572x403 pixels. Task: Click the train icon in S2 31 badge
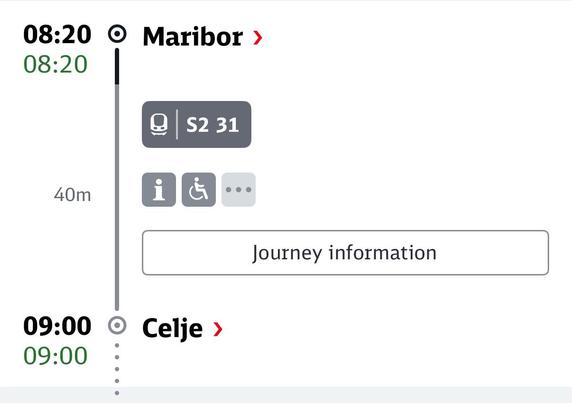pyautogui.click(x=159, y=124)
